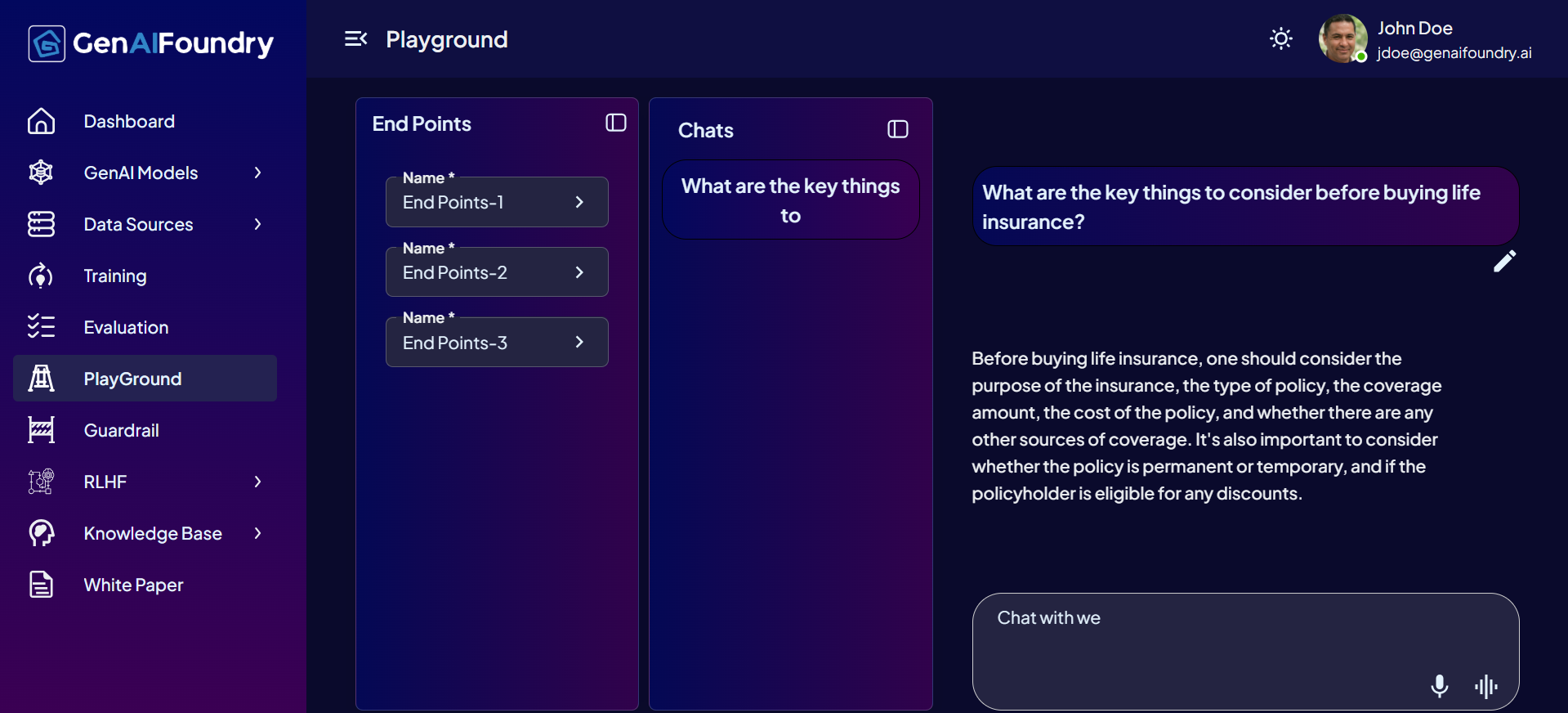Toggle light/dark theme sun icon
Viewport: 1568px width, 713px height.
1280,38
